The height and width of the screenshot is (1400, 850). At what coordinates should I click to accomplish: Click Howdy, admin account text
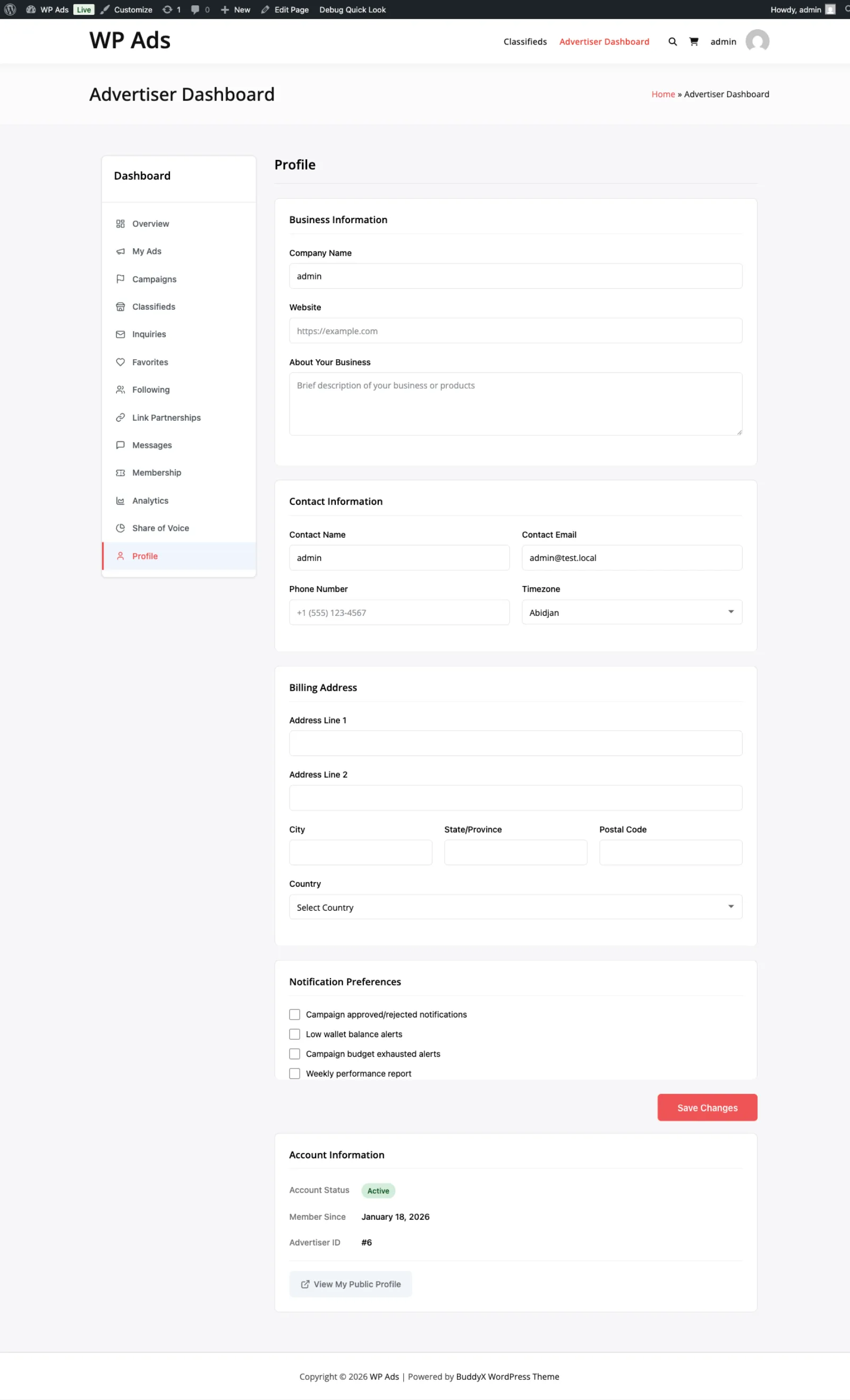[x=795, y=10]
